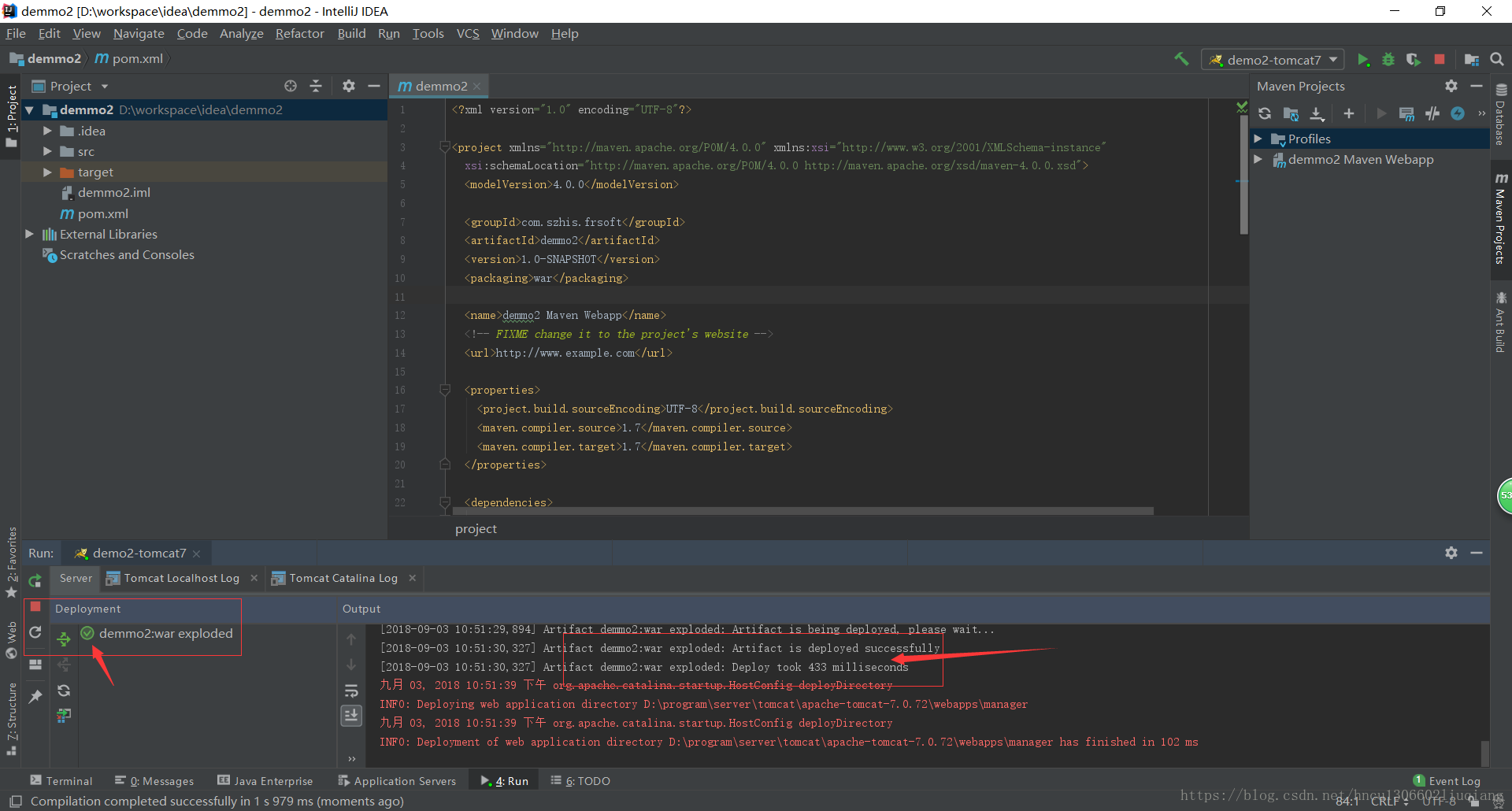The width and height of the screenshot is (1512, 811).
Task: Run with Coverage shield icon
Action: [1414, 60]
